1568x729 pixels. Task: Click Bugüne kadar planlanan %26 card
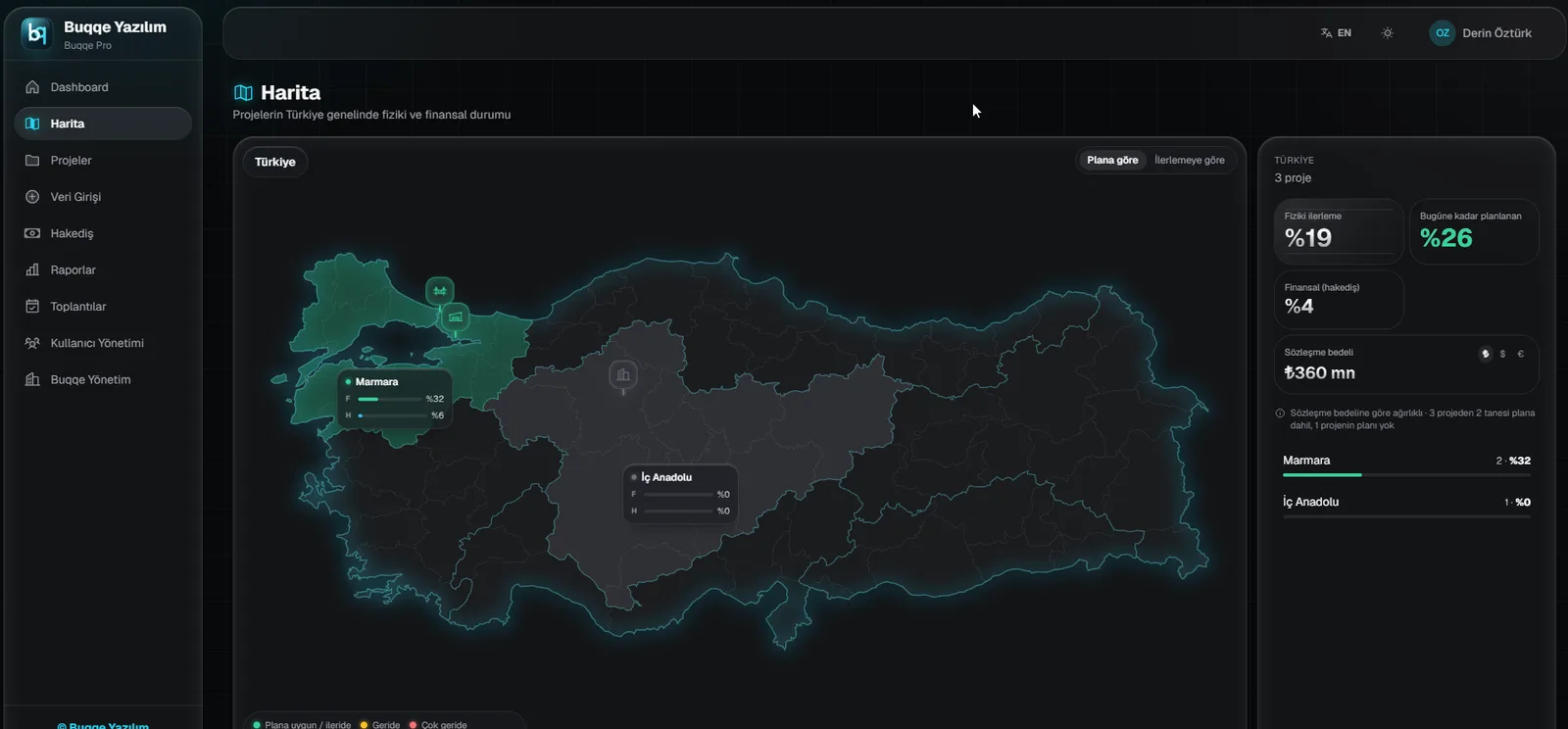coord(1474,231)
